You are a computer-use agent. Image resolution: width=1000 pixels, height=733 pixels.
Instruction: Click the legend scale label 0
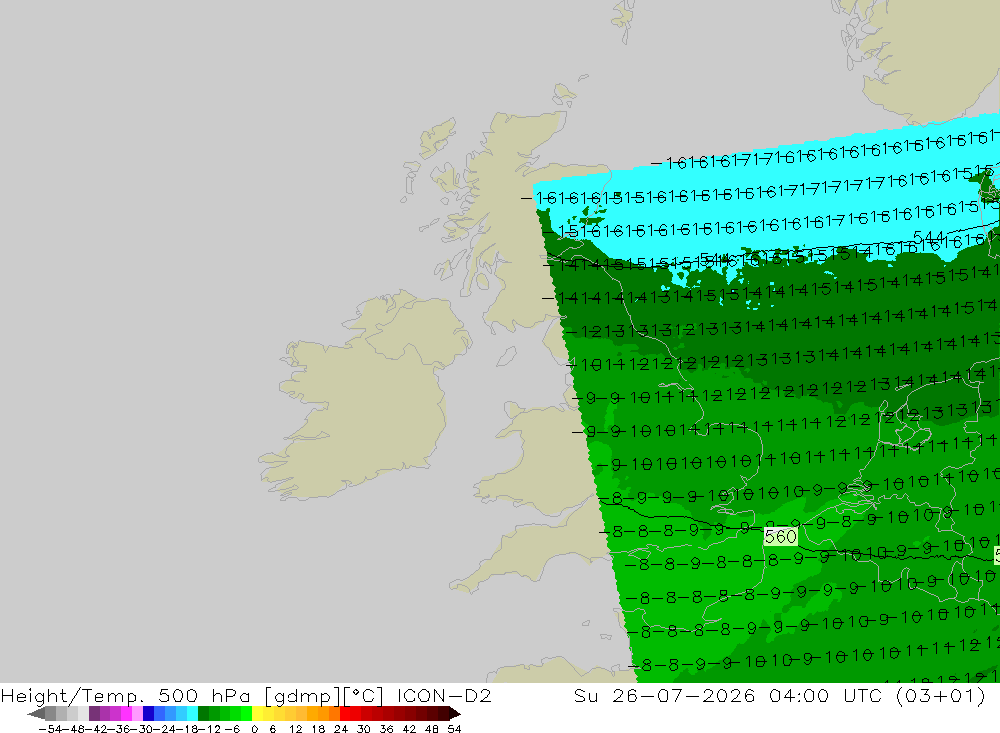[x=254, y=729]
